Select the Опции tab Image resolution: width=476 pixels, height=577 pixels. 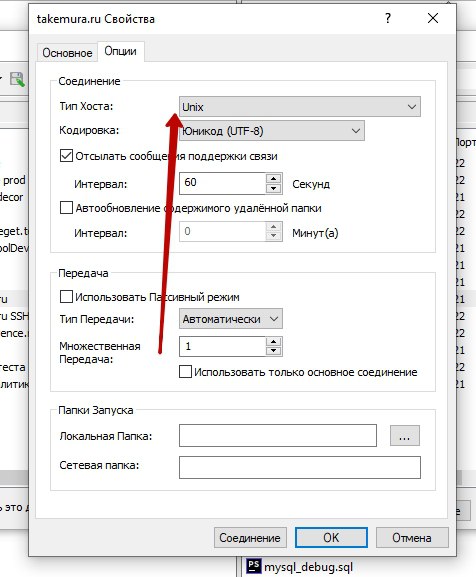point(120,51)
